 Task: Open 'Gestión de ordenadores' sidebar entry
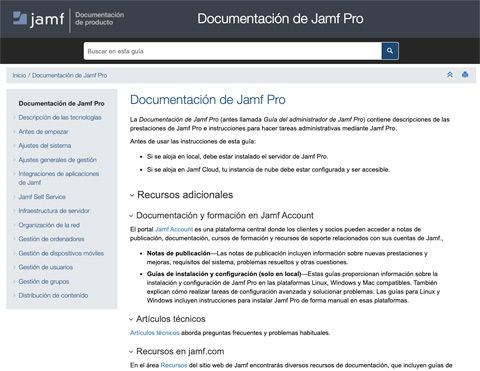click(51, 239)
